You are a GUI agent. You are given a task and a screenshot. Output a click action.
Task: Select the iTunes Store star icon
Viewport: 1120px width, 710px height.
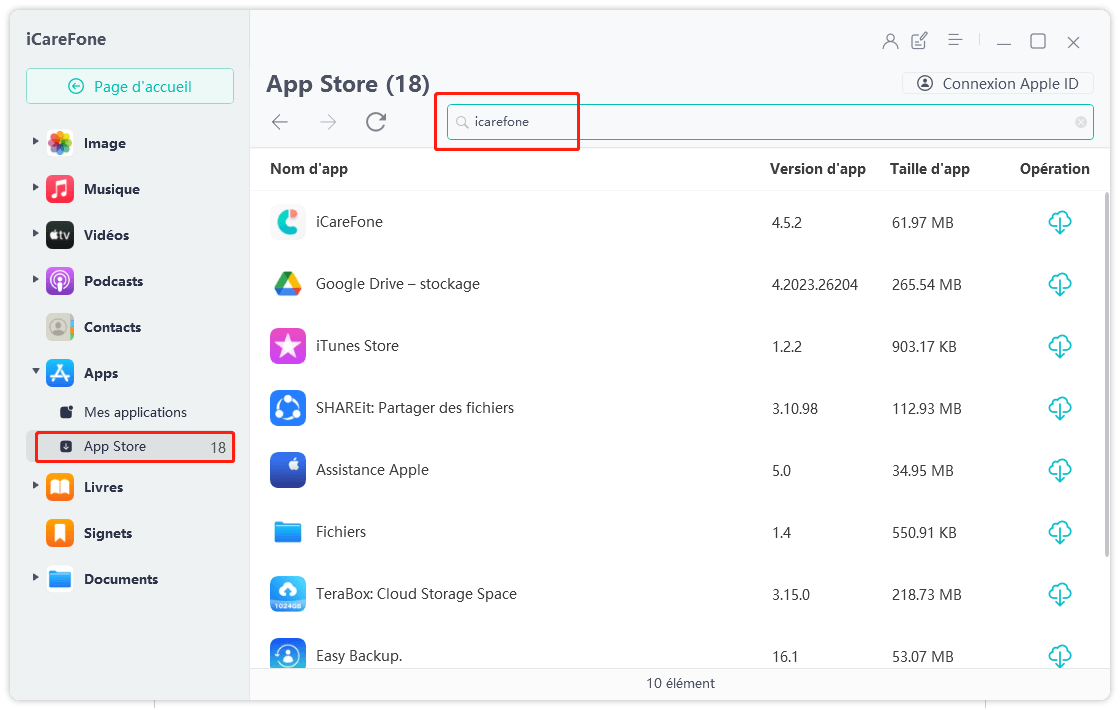click(x=288, y=346)
